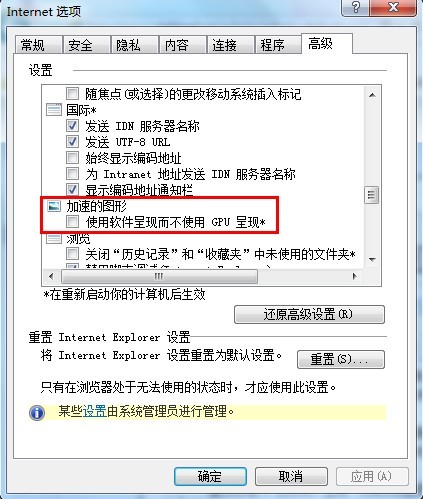Open the 设置 hyperlink in info bar
423x499 pixels.
coord(94,411)
